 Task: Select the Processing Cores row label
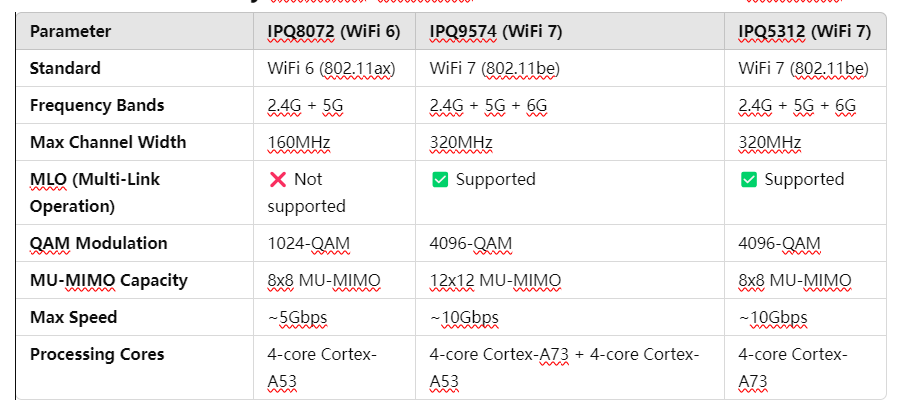click(97, 355)
